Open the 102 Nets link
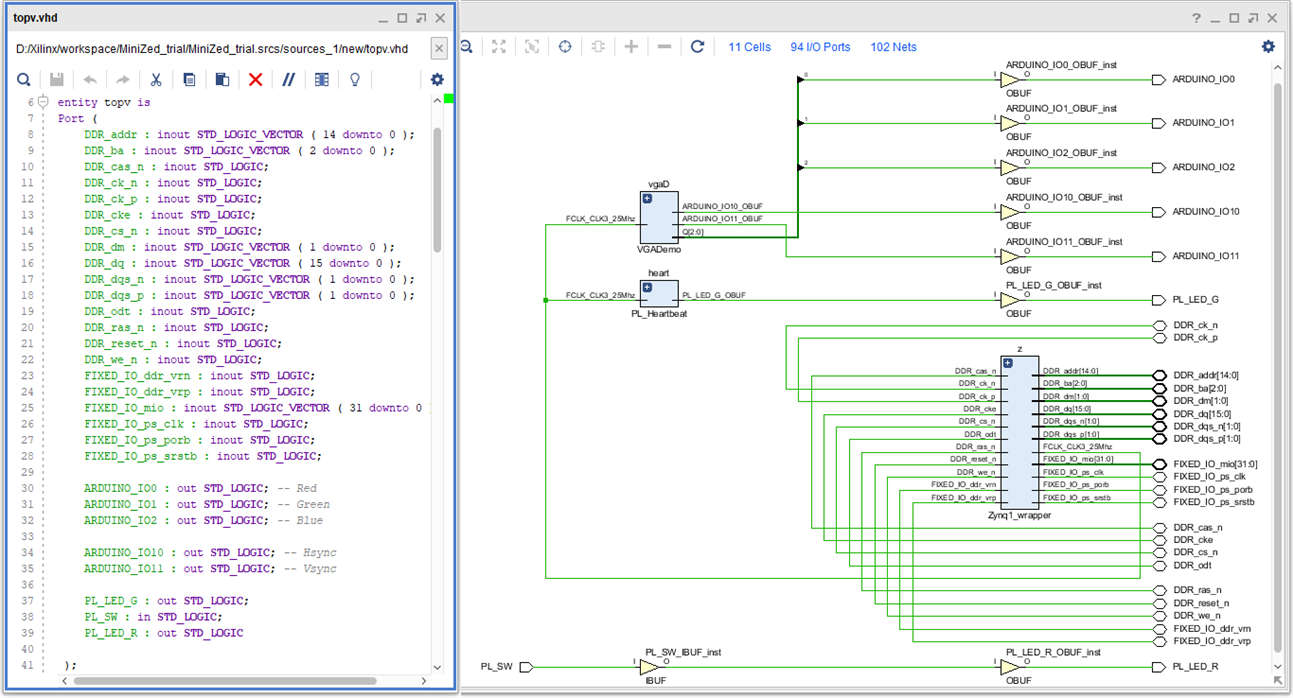The height and width of the screenshot is (698, 1293). 893,47
